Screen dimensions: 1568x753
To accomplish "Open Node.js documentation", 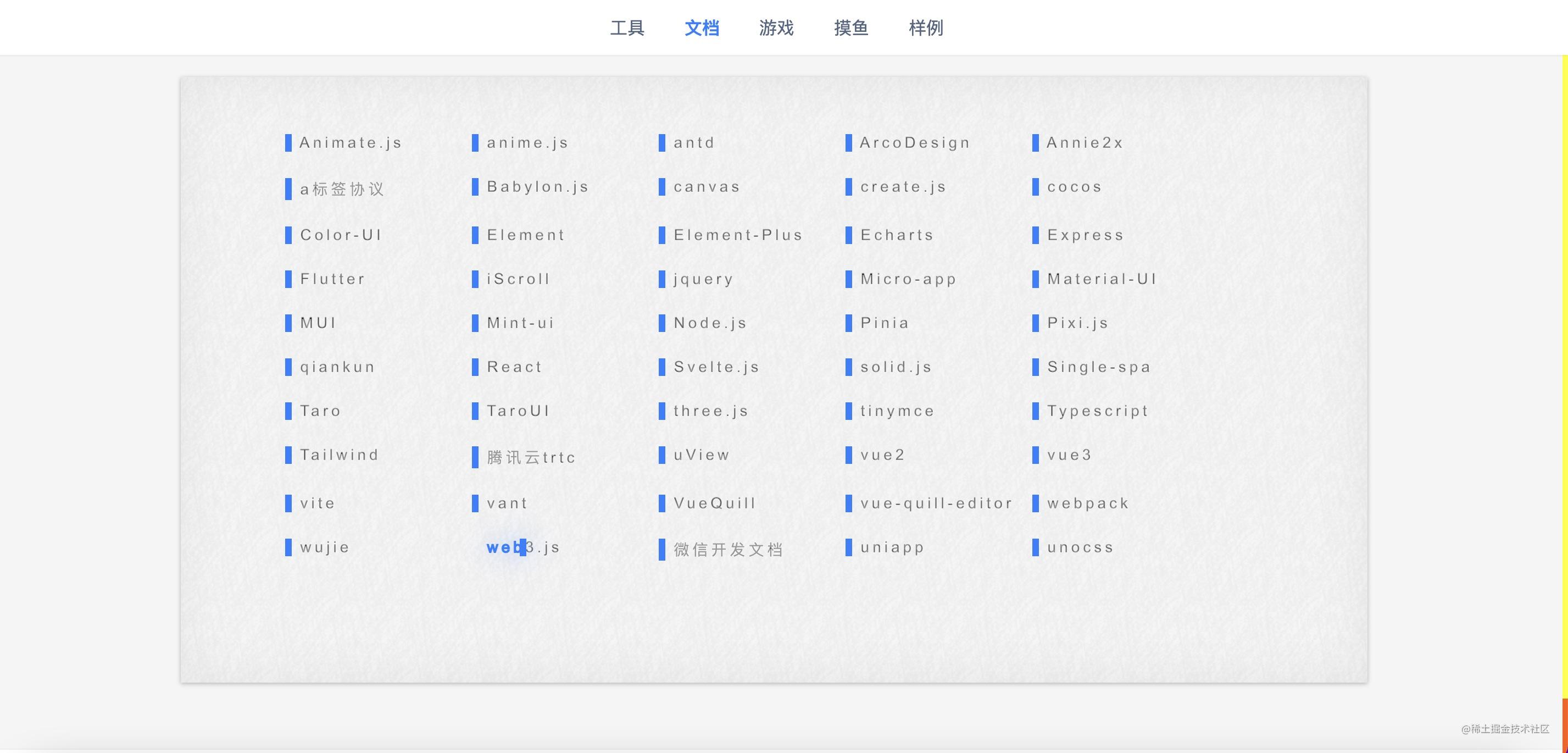I will (x=710, y=323).
